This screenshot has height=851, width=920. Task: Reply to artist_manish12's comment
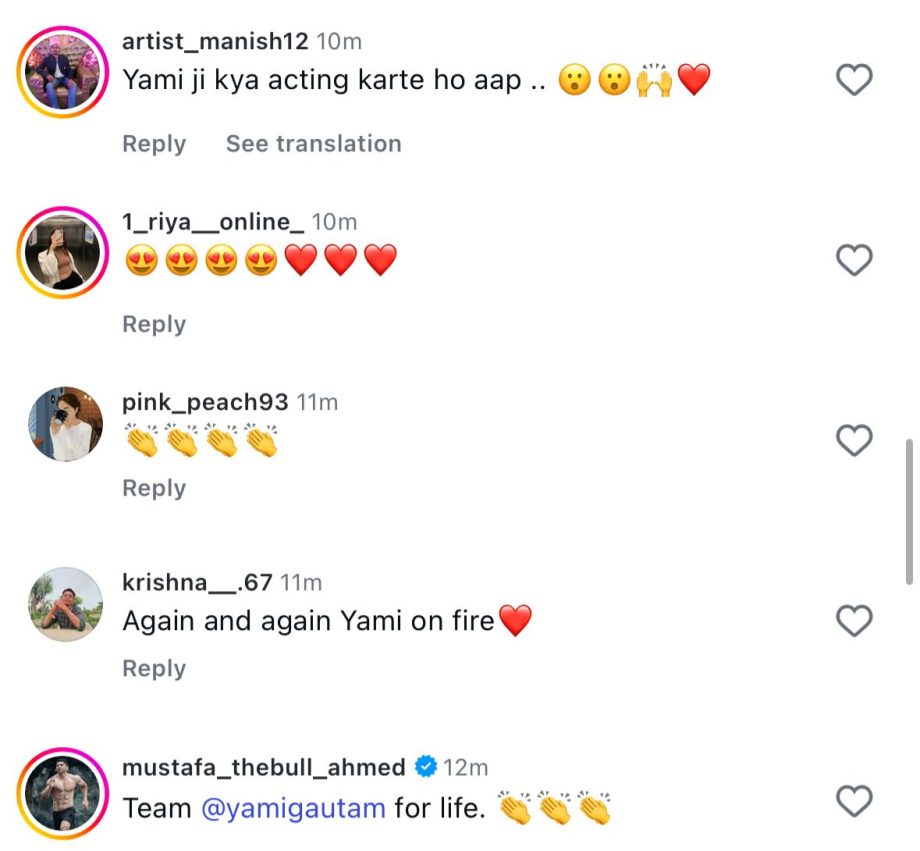(154, 144)
